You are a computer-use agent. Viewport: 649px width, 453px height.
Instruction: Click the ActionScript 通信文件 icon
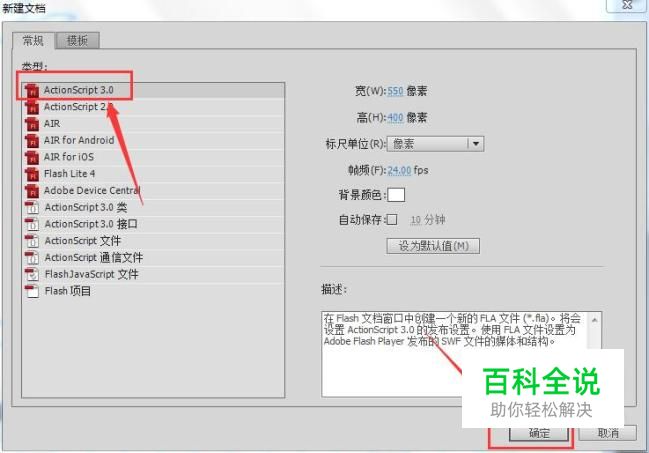click(x=32, y=258)
